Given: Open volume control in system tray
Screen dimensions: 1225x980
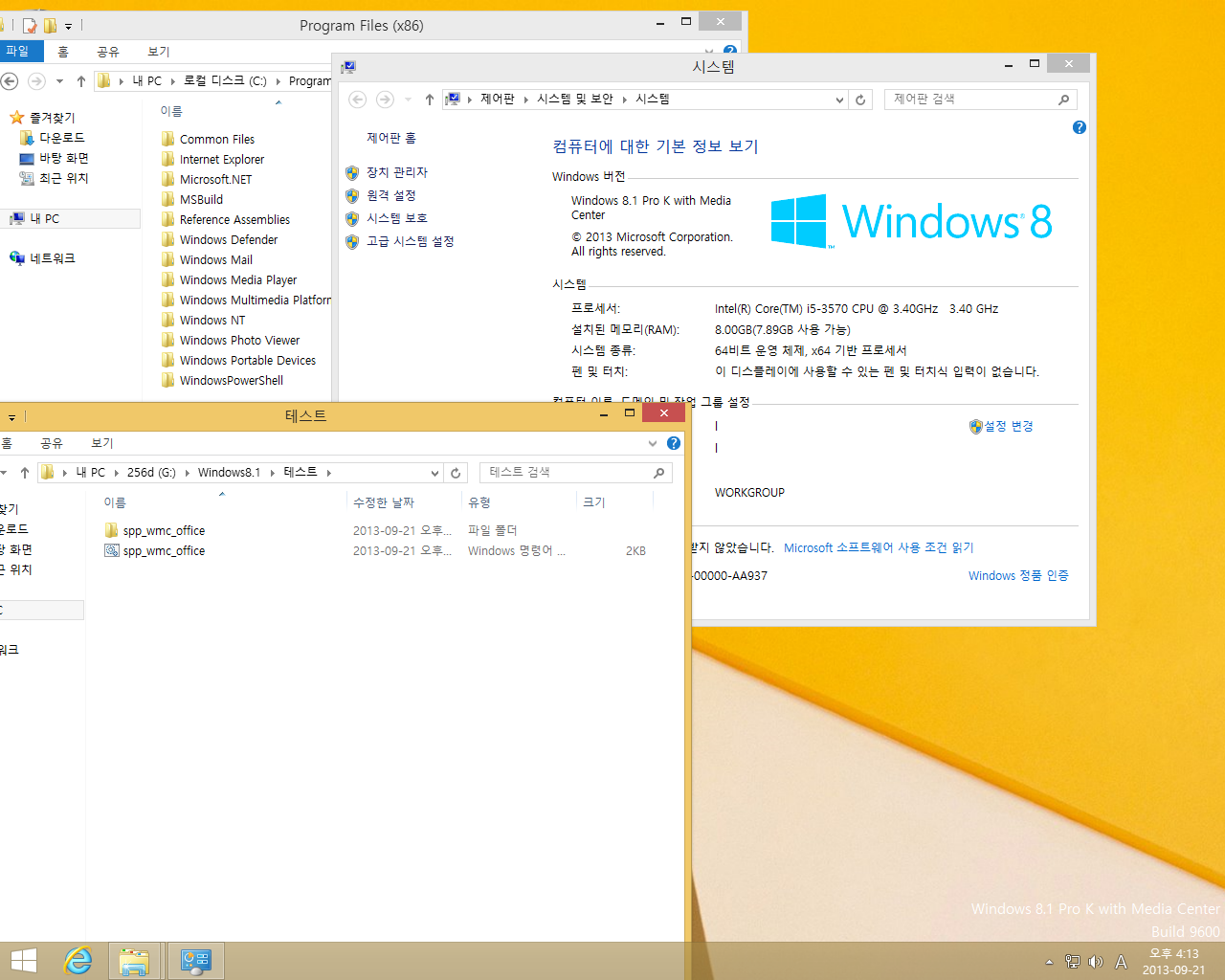Looking at the screenshot, I should click(1095, 962).
